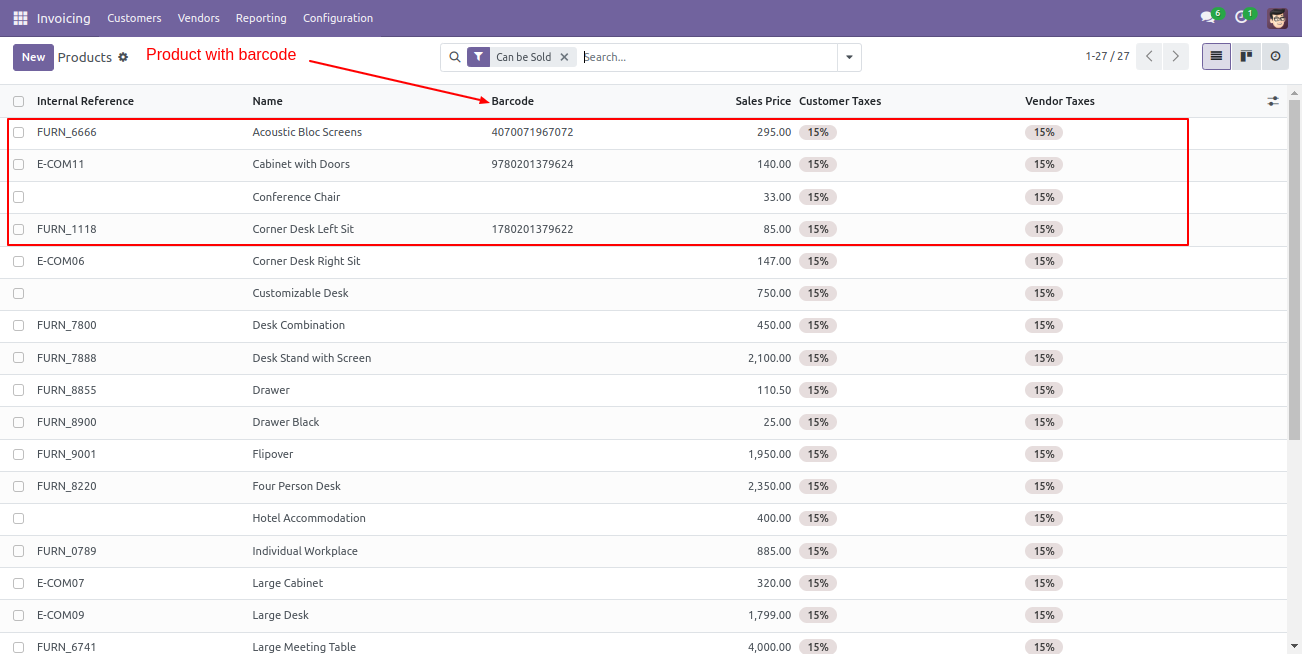Image resolution: width=1302 pixels, height=654 pixels.
Task: Open the user avatar menu
Action: tap(1278, 18)
